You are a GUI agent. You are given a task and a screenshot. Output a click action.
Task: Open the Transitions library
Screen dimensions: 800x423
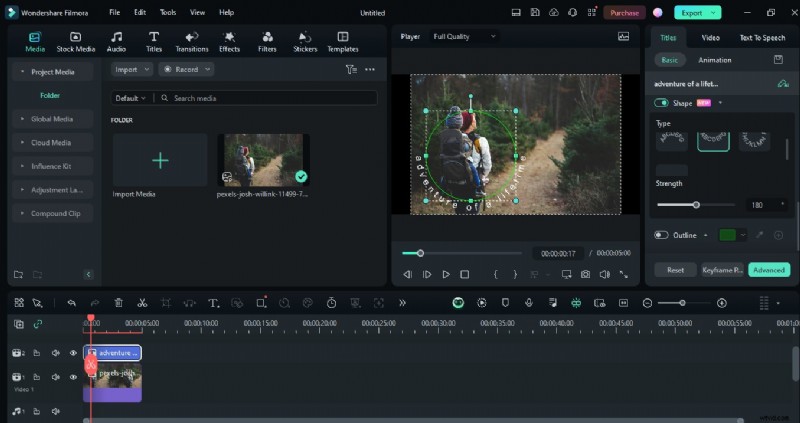(191, 41)
